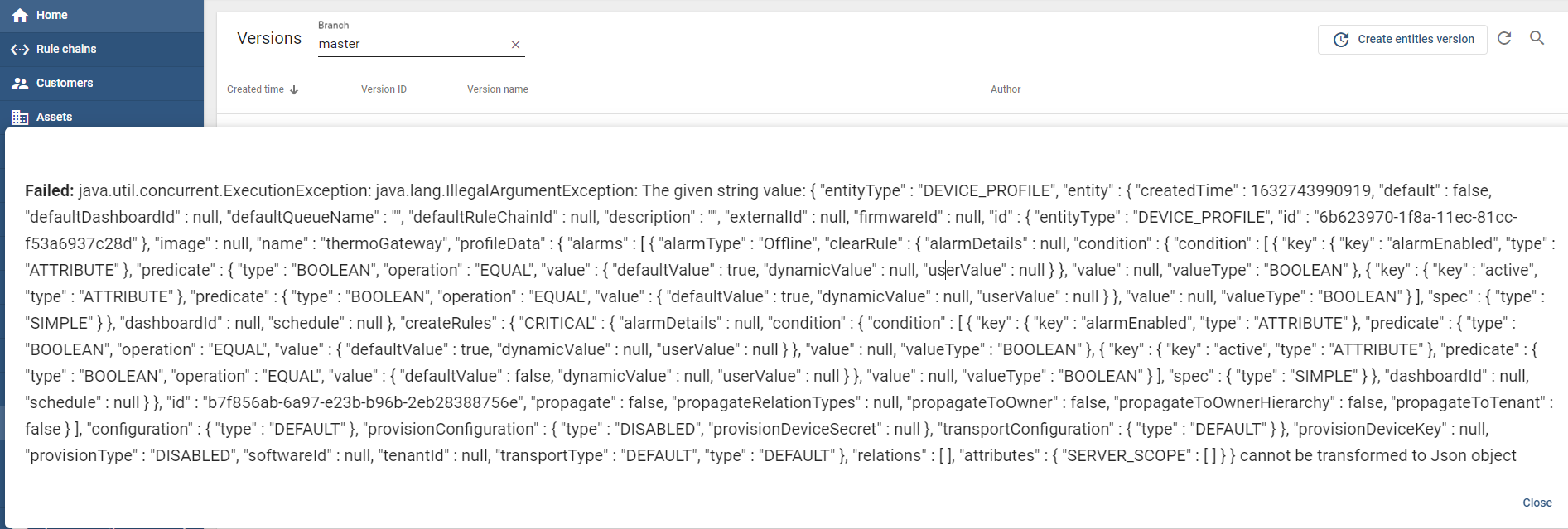1568x529 pixels.
Task: Click the Version ID column header
Action: click(x=383, y=89)
